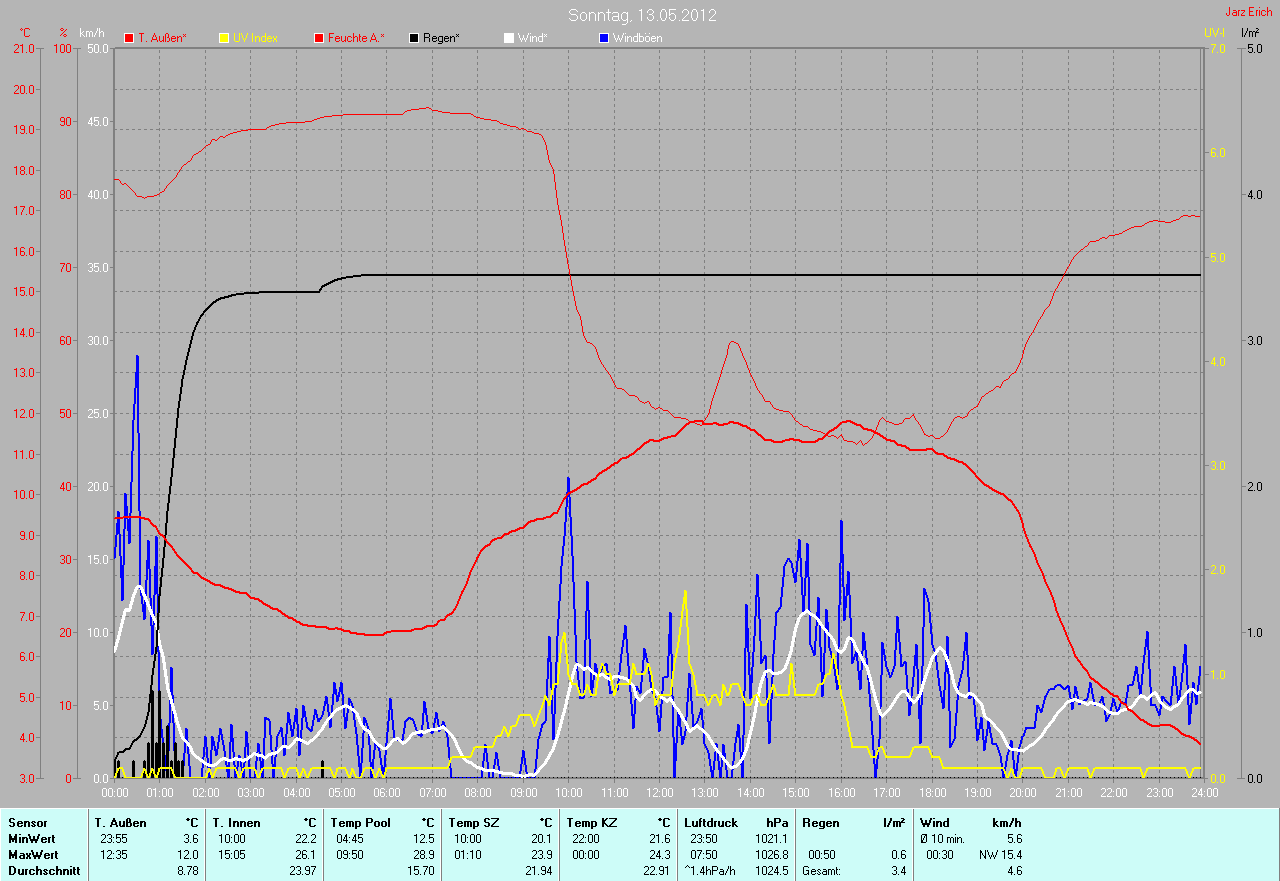
Task: Select the 'MinWert' row label
Action: tap(32, 838)
